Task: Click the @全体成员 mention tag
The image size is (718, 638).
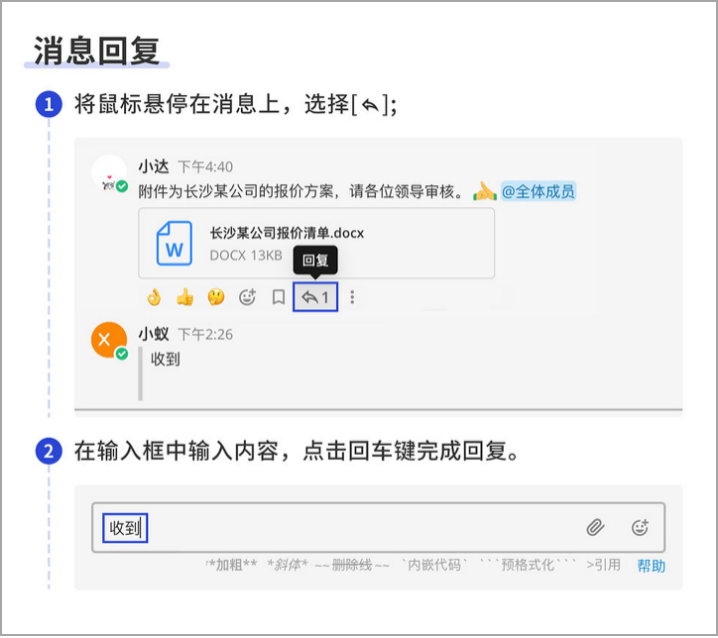Action: point(538,191)
